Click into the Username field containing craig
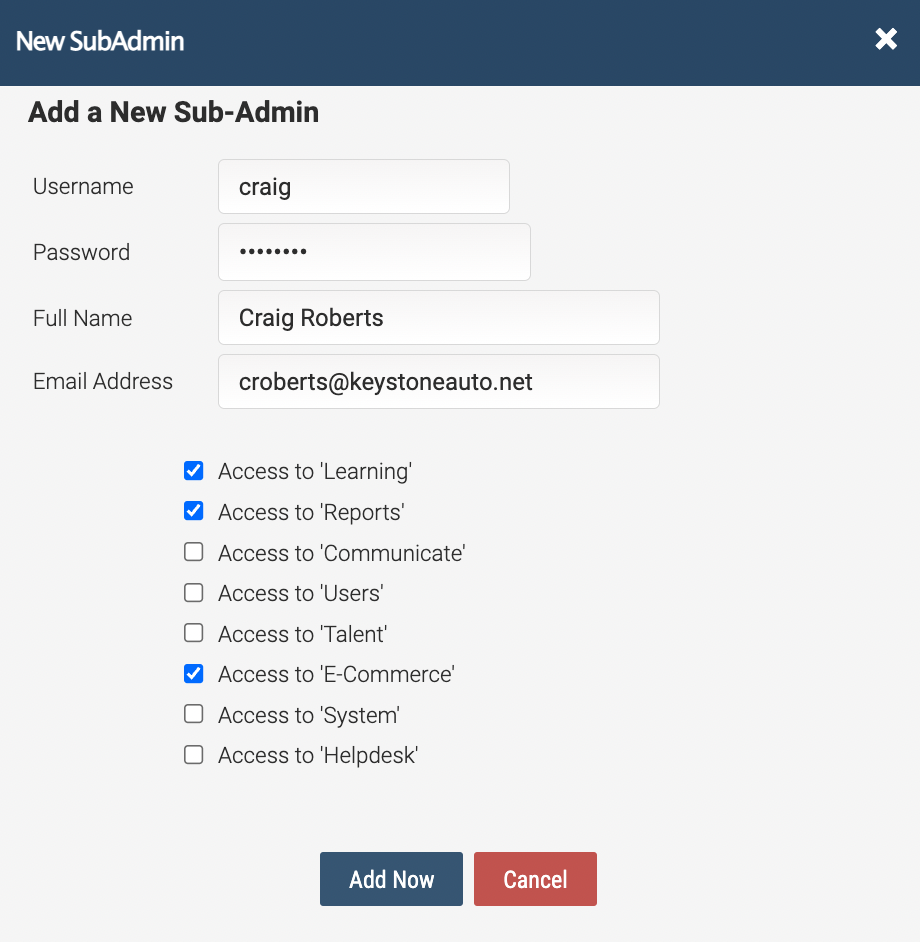The height and width of the screenshot is (942, 920). pos(364,186)
